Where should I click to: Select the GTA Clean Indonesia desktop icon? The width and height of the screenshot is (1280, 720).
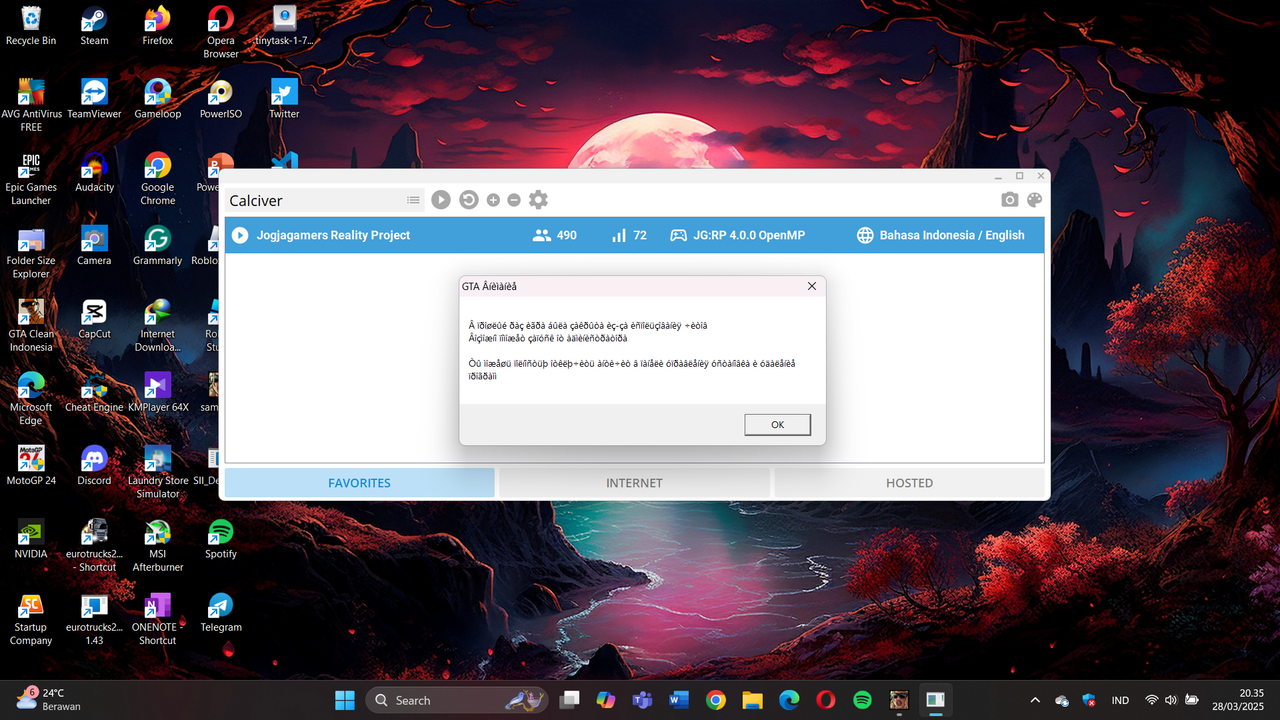click(x=31, y=326)
